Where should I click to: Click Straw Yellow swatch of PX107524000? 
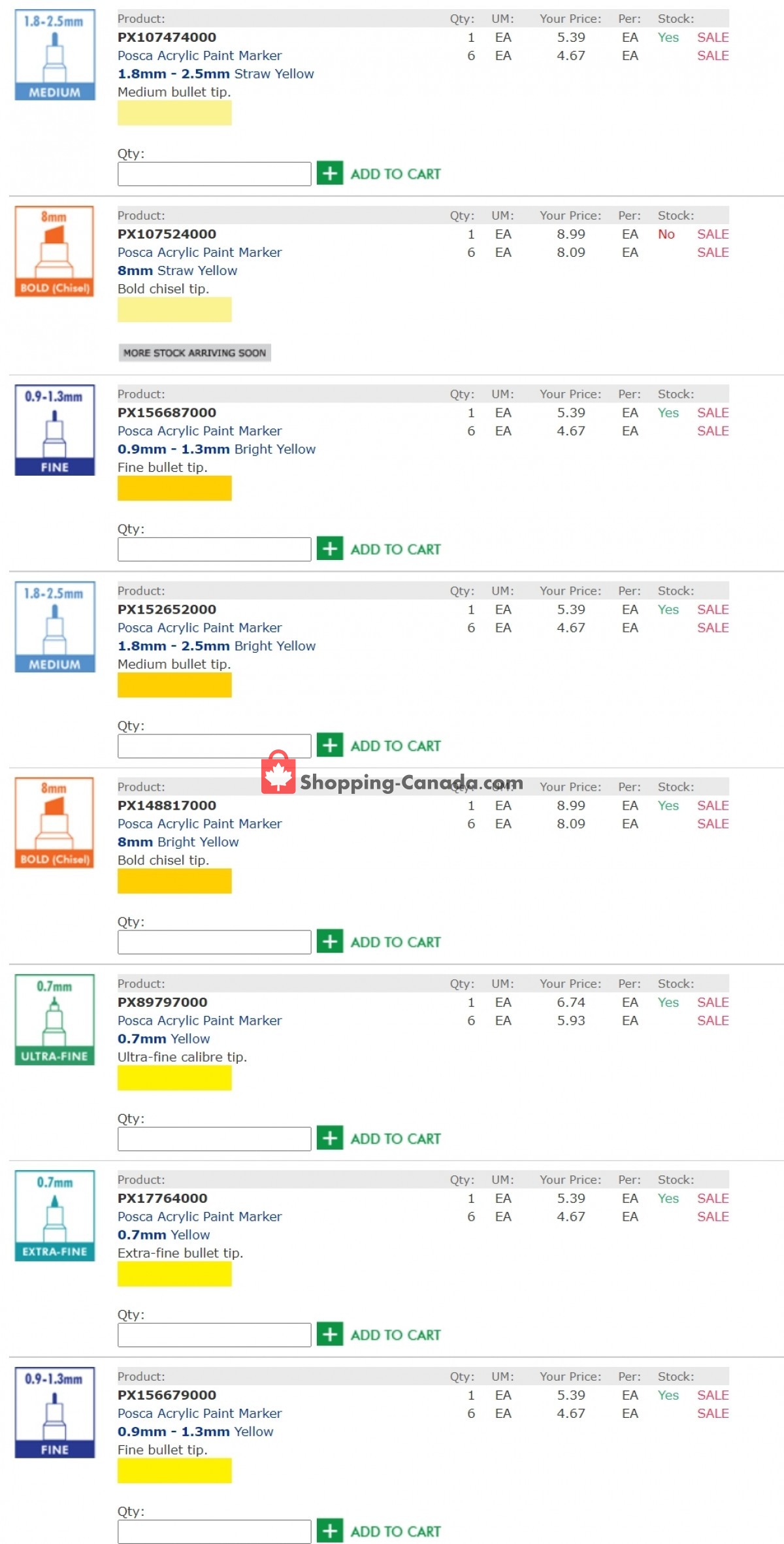click(174, 310)
